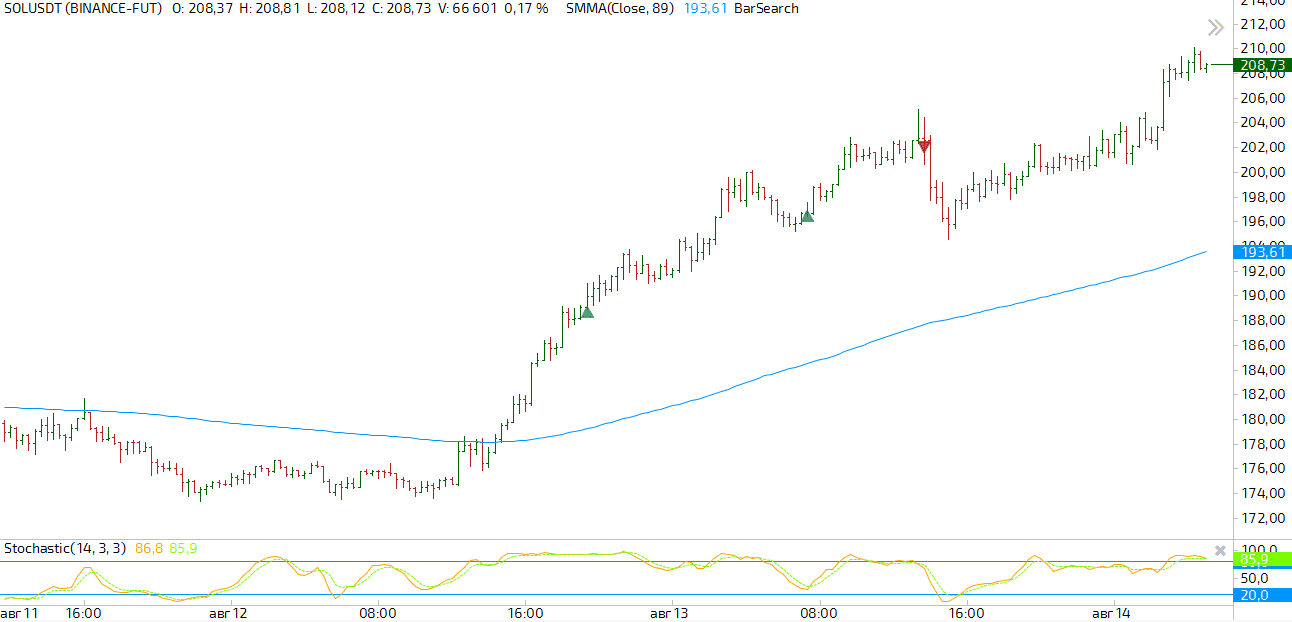Click the double-chevron scroll-to-latest icon
The height and width of the screenshot is (622, 1292).
click(1215, 28)
